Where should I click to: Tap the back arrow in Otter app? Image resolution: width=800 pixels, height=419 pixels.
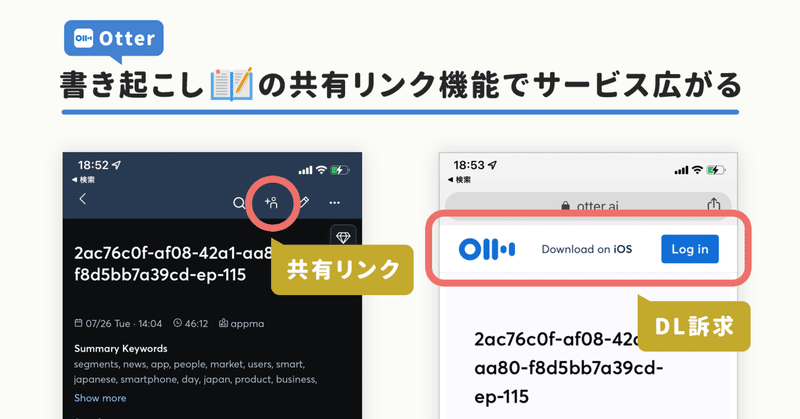83,199
